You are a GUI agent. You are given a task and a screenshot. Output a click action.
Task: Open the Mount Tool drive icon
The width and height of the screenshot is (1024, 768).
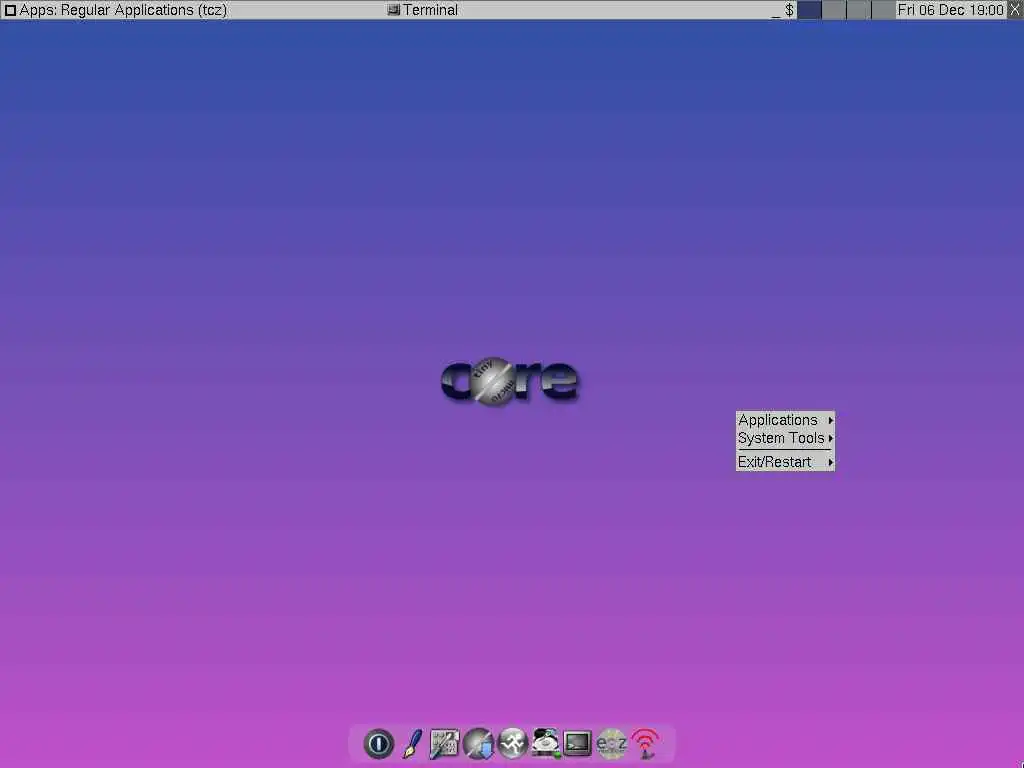pyautogui.click(x=545, y=743)
